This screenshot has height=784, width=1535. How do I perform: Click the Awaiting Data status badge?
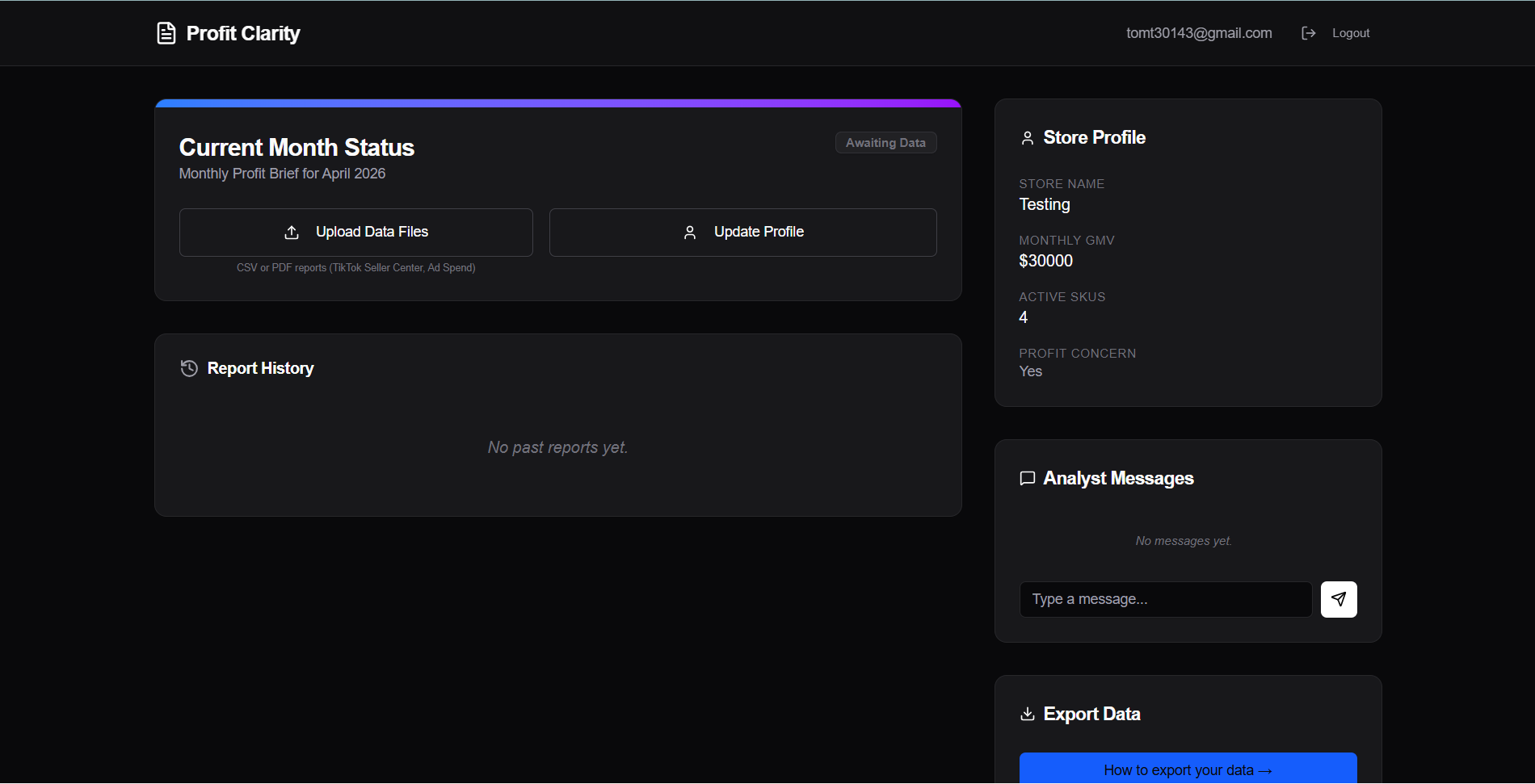885,143
